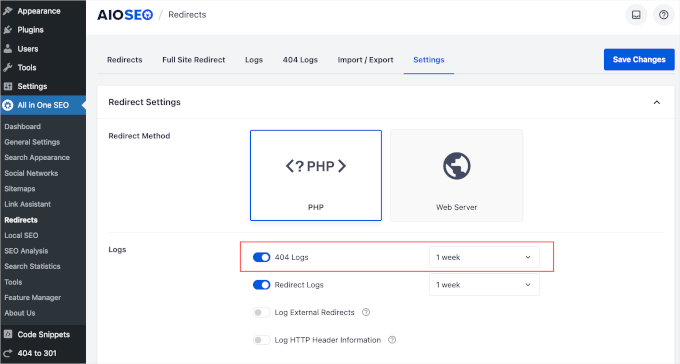Open Feature Manager submenu link
Image resolution: width=680 pixels, height=364 pixels.
[33, 298]
